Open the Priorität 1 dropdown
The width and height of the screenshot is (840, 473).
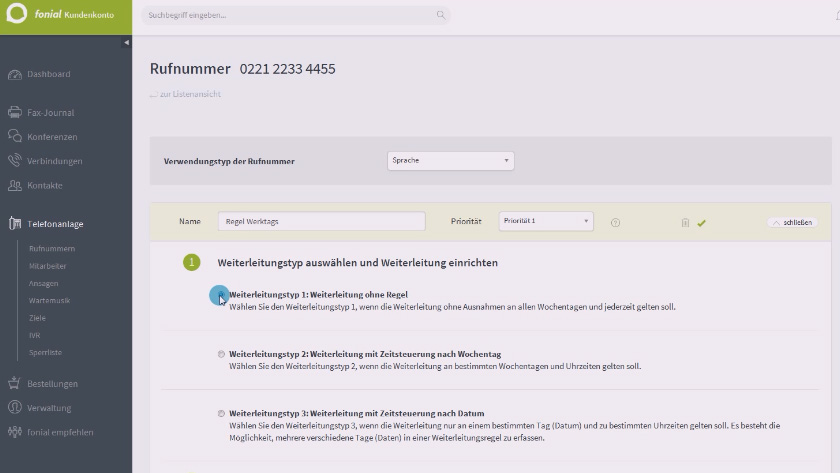[x=546, y=221]
